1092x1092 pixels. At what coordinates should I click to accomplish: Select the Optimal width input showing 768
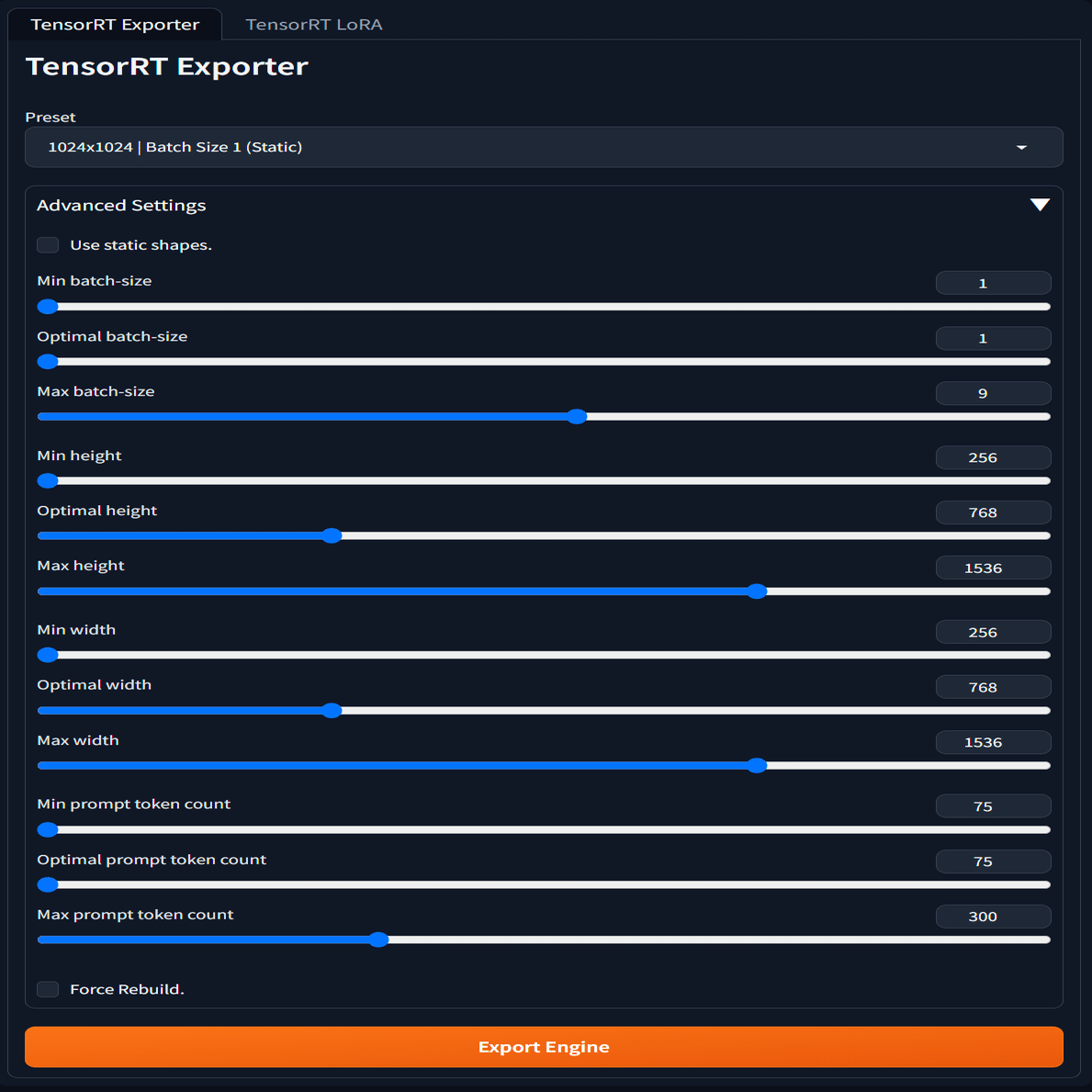[993, 687]
